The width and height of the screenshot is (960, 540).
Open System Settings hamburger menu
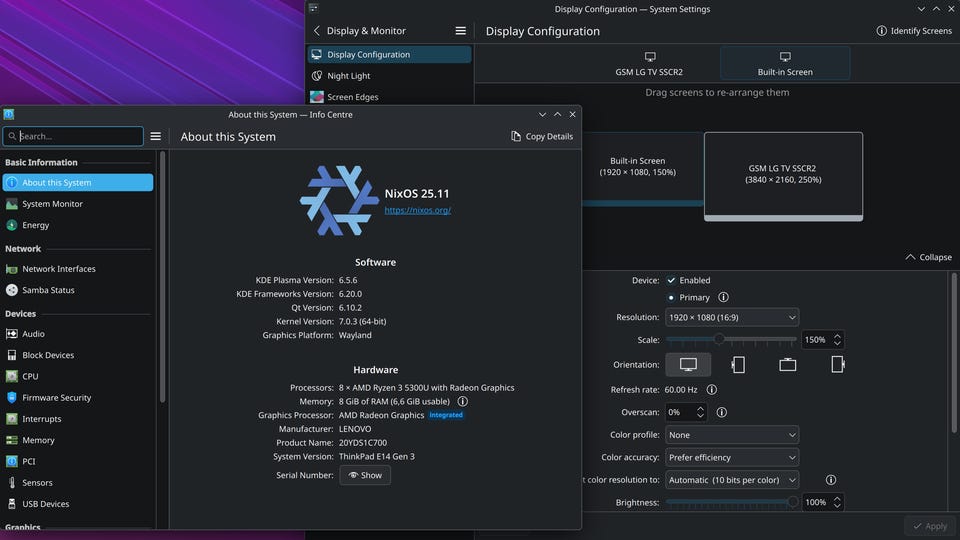click(x=460, y=31)
